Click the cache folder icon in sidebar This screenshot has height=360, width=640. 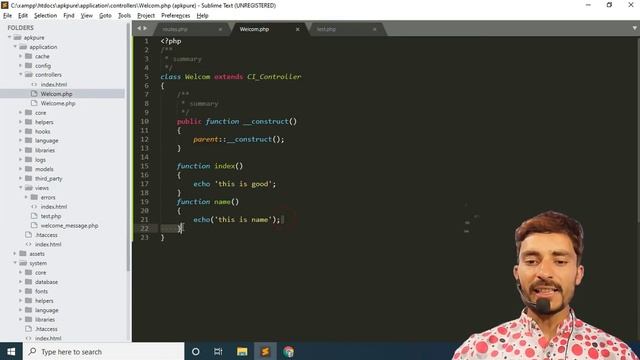[x=29, y=56]
